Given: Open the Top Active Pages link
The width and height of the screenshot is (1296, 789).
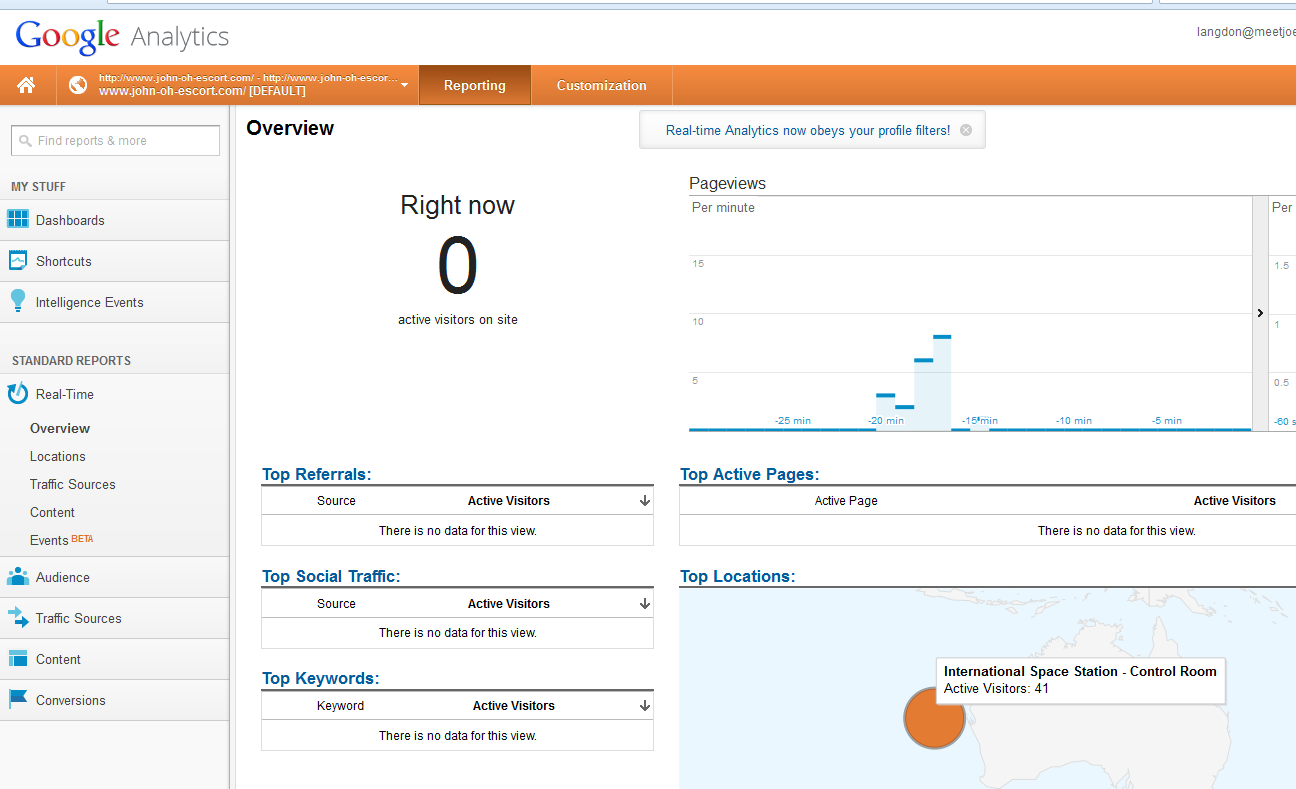Looking at the screenshot, I should tap(749, 474).
